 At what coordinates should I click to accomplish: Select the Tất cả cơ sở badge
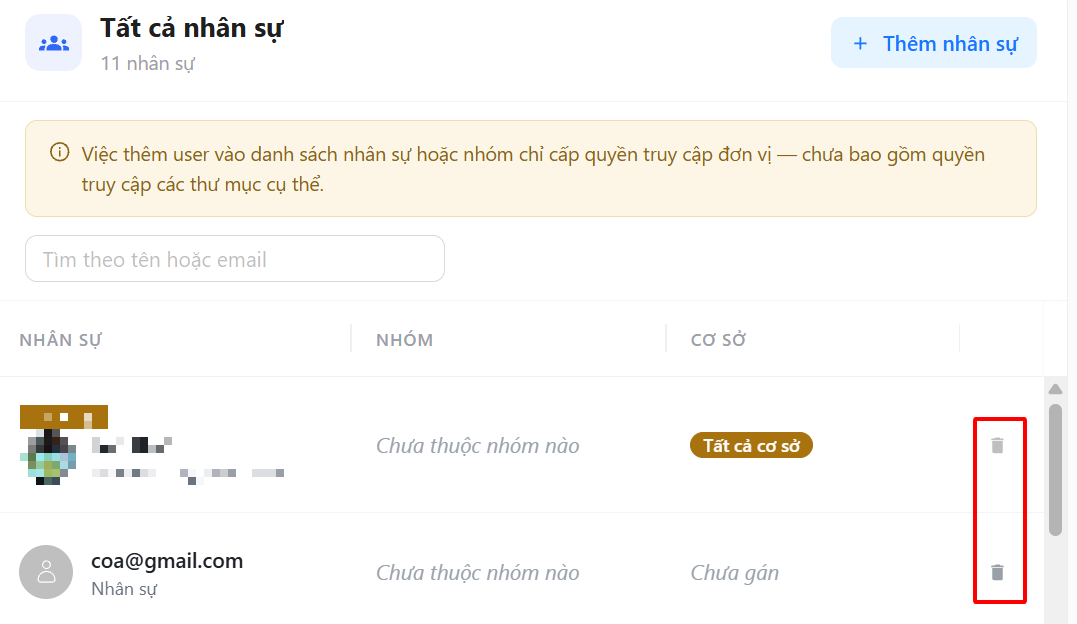click(x=751, y=445)
